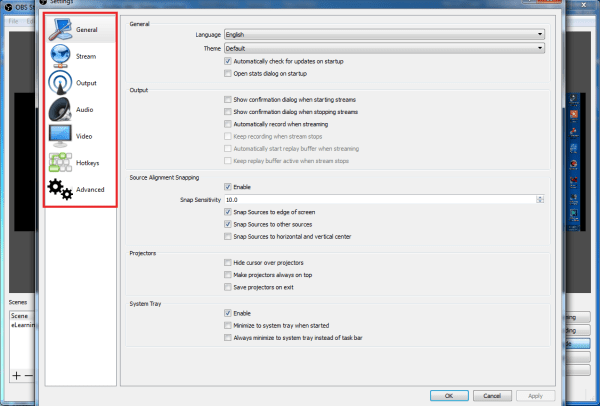
Task: Toggle automatically check for updates on startup
Action: coord(228,61)
